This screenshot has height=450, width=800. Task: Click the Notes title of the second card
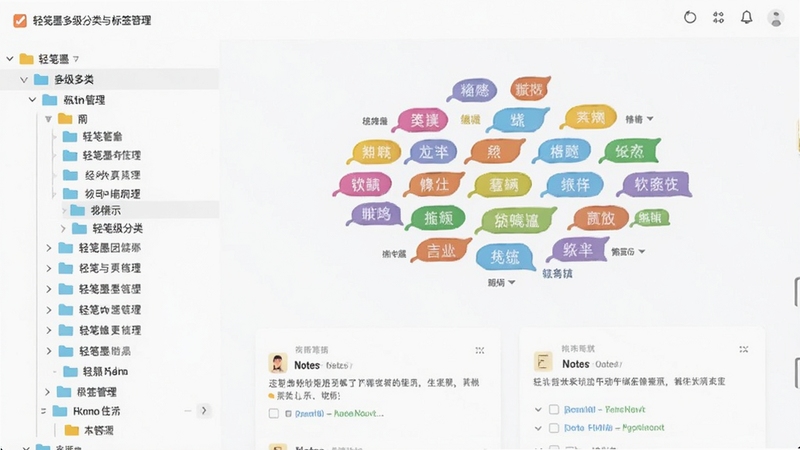pos(576,364)
